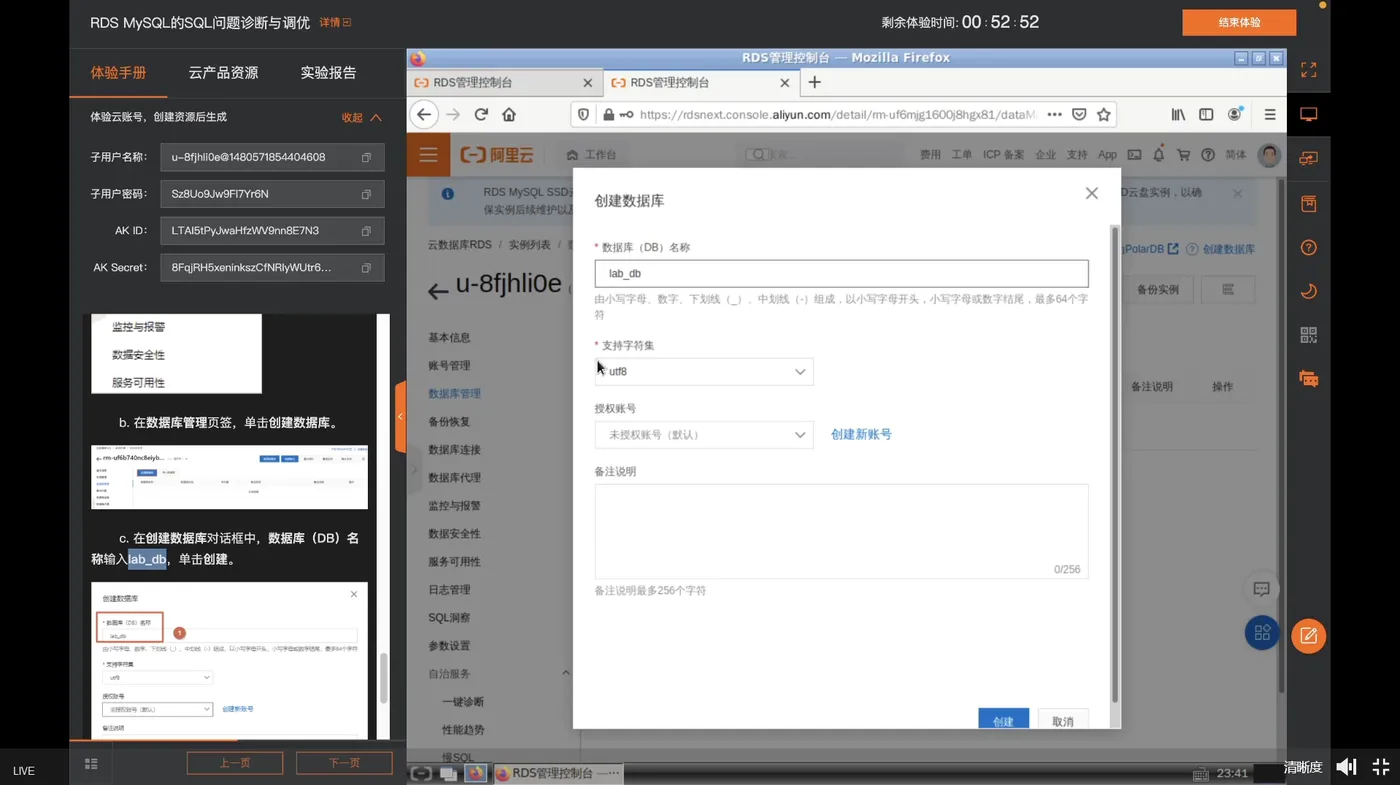1400x785 pixels.
Task: Copy the AK ID value
Action: 366,231
